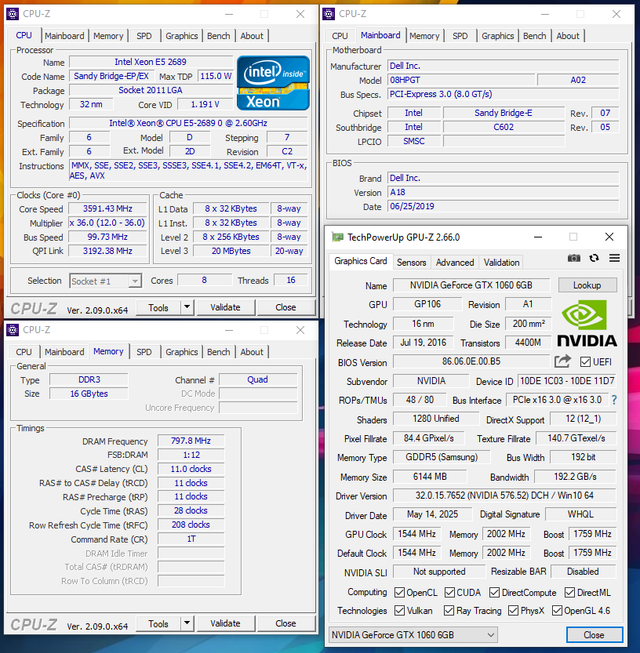Image resolution: width=640 pixels, height=653 pixels.
Task: Click Close button in Memory CPU-Z window
Action: [286, 623]
